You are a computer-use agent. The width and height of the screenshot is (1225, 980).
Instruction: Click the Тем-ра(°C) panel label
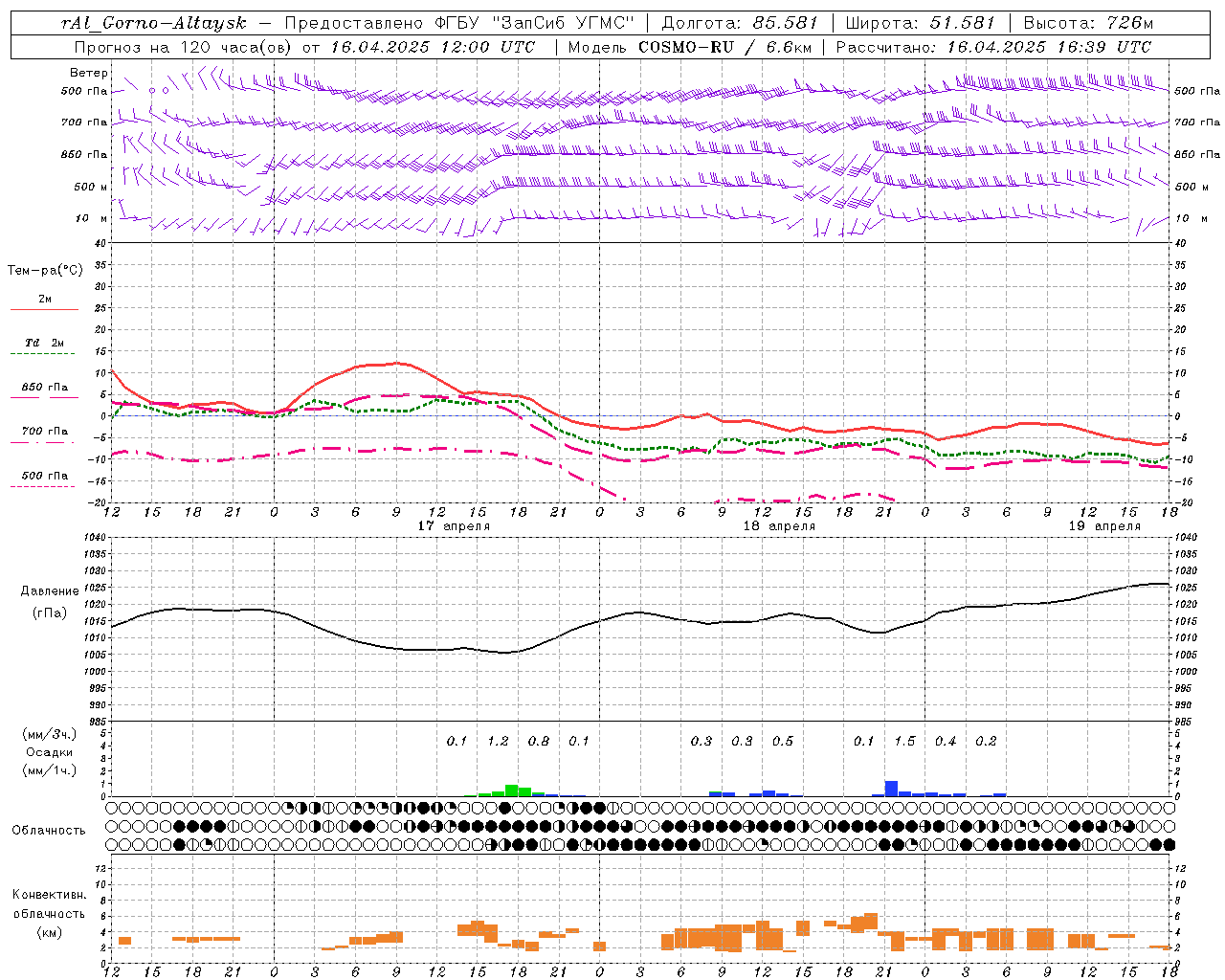coord(45,271)
